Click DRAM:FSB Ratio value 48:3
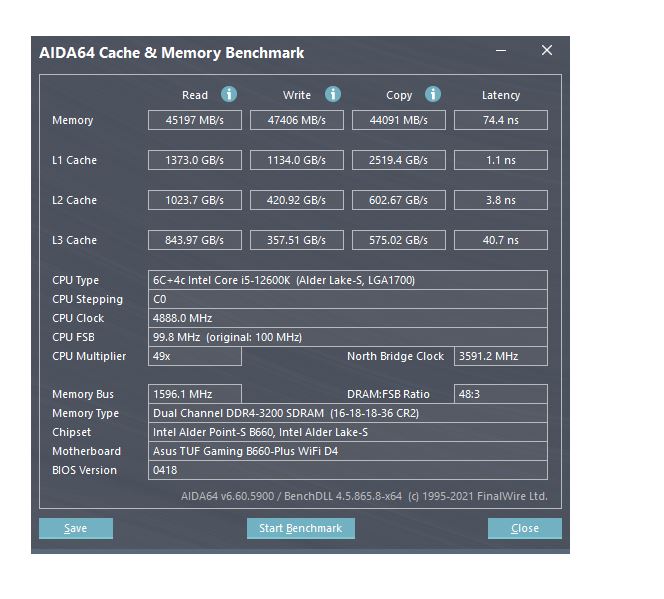 [x=501, y=394]
